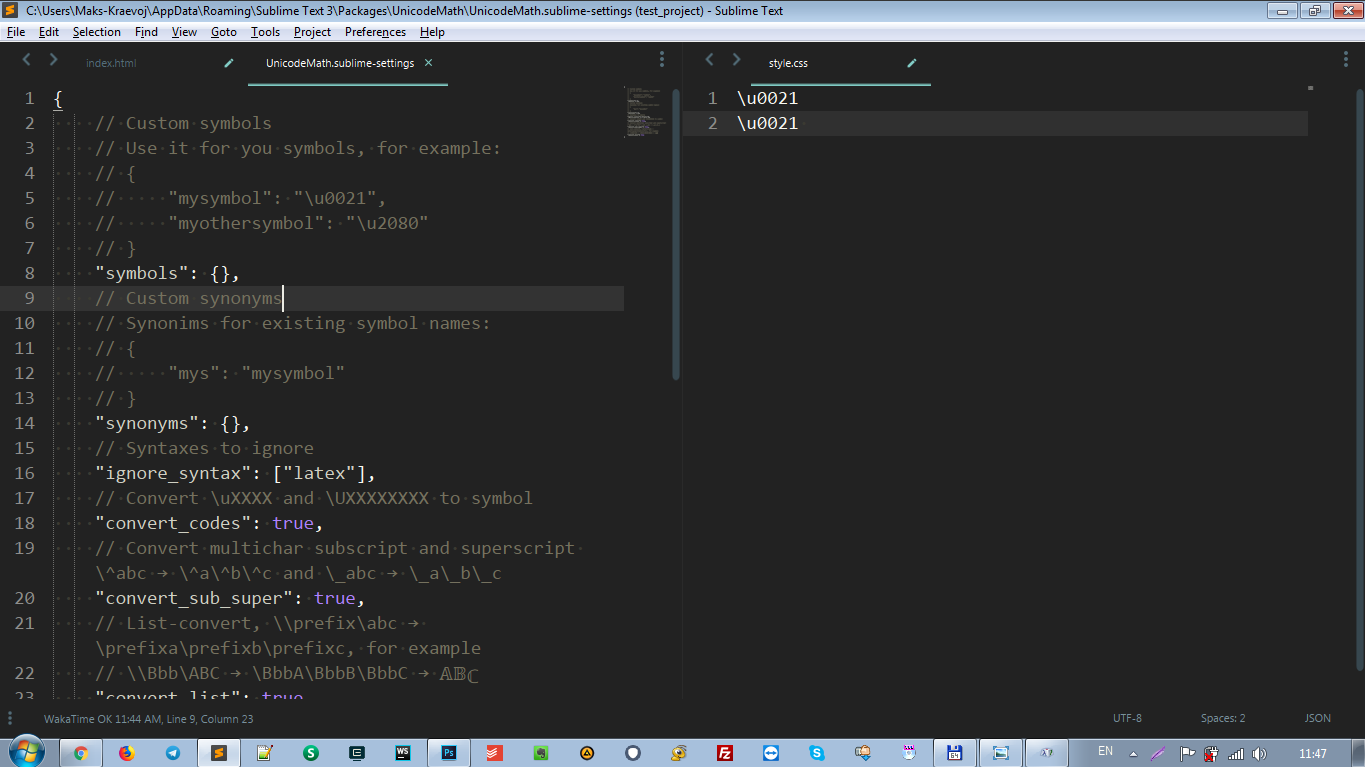Screen dimensions: 1365x767
Task: Open Todoist from taskbar
Action: click(495, 753)
